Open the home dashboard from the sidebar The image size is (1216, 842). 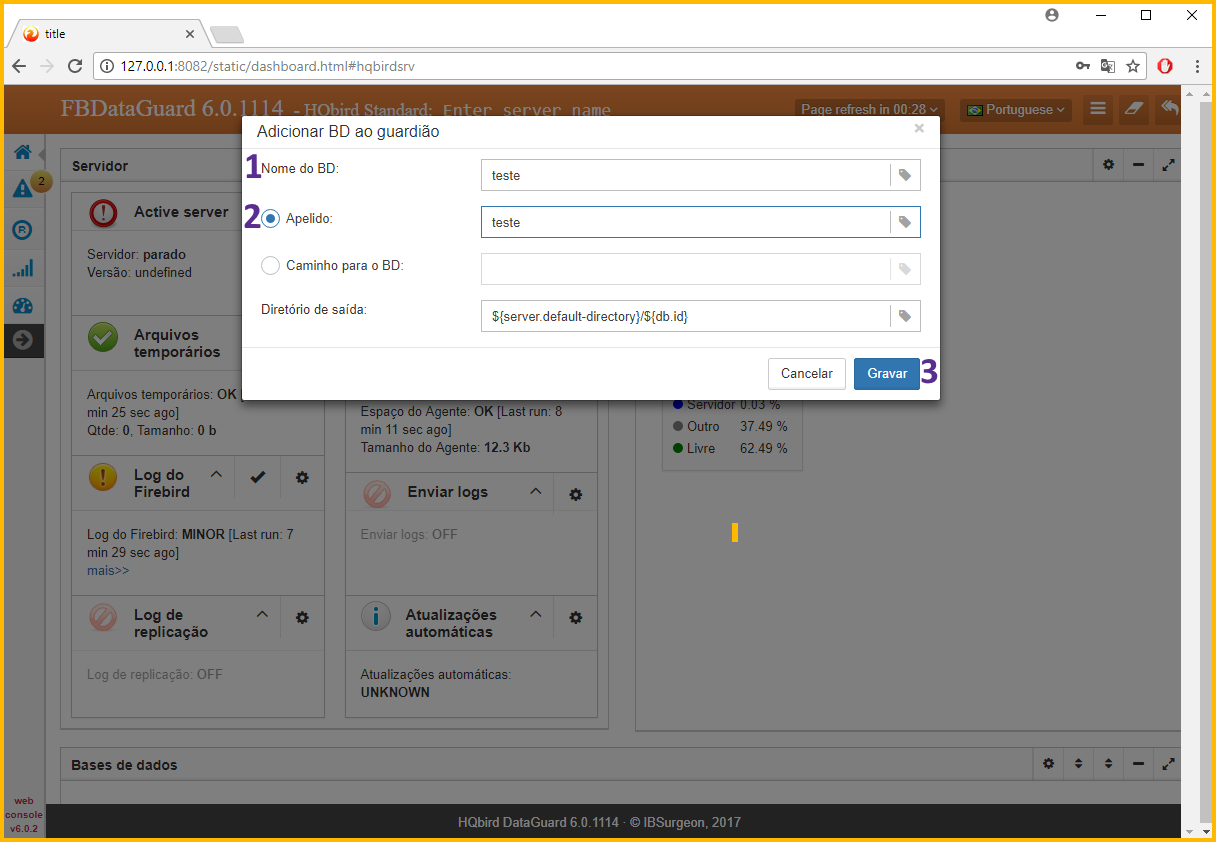(x=22, y=153)
